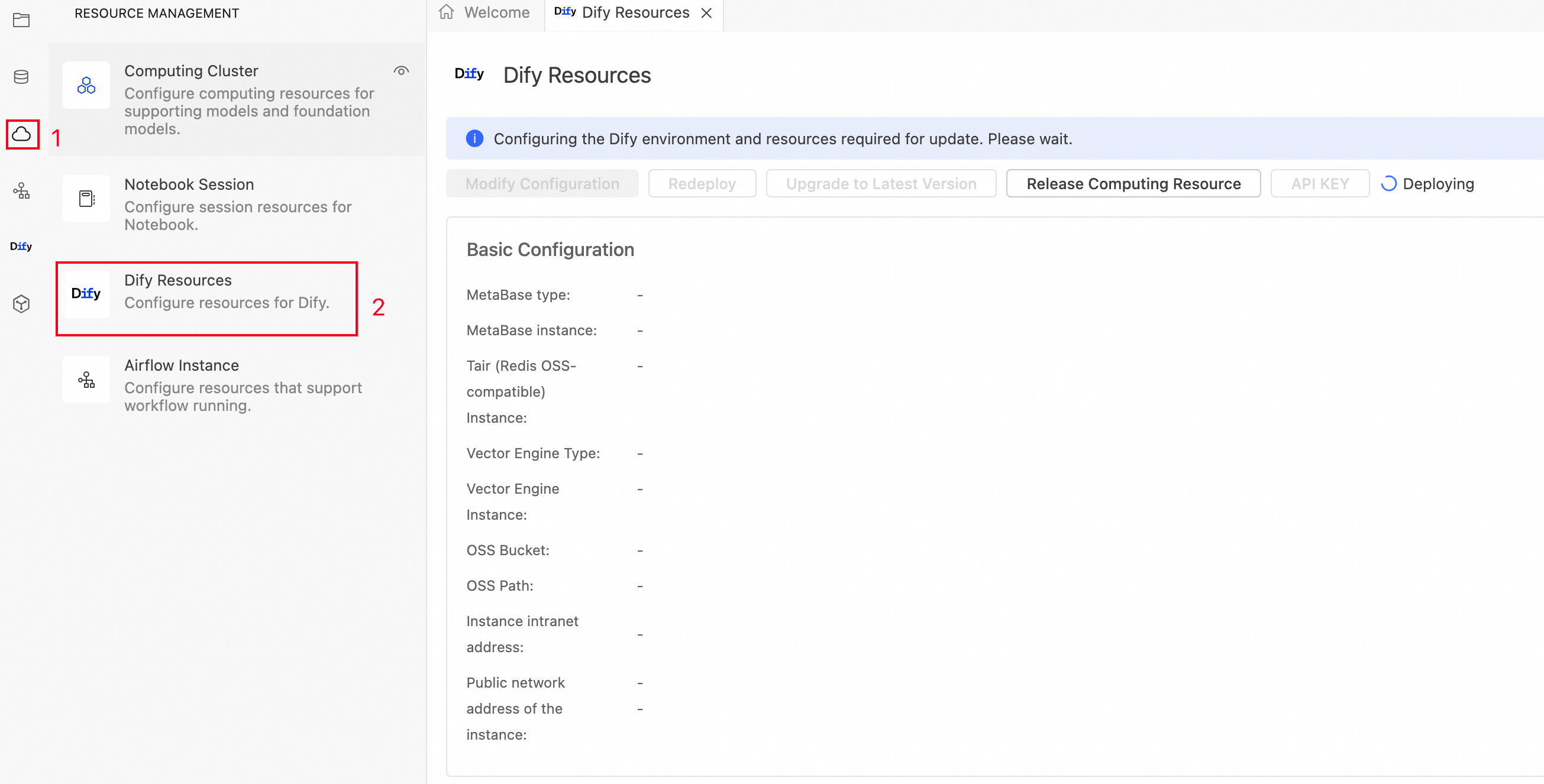Click the small Dify logo in sidebar

point(21,247)
